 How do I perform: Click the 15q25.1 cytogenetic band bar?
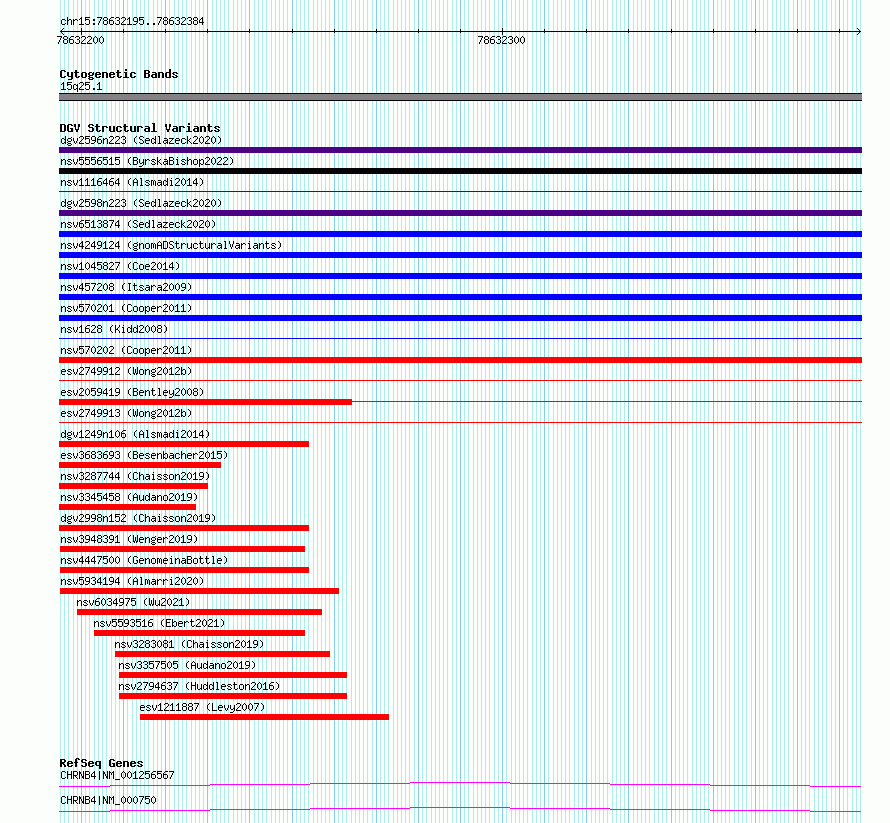tap(460, 97)
